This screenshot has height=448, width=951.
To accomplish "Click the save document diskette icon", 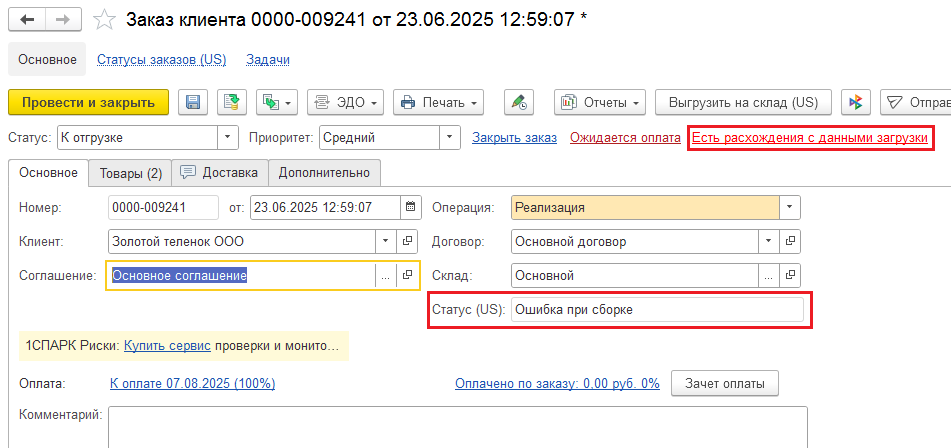I will click(x=193, y=102).
